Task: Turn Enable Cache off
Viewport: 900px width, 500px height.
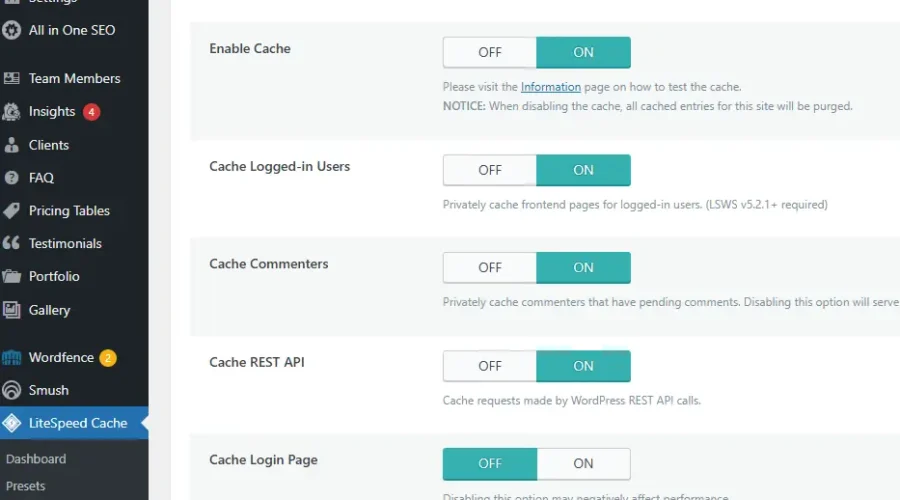Action: click(x=490, y=53)
